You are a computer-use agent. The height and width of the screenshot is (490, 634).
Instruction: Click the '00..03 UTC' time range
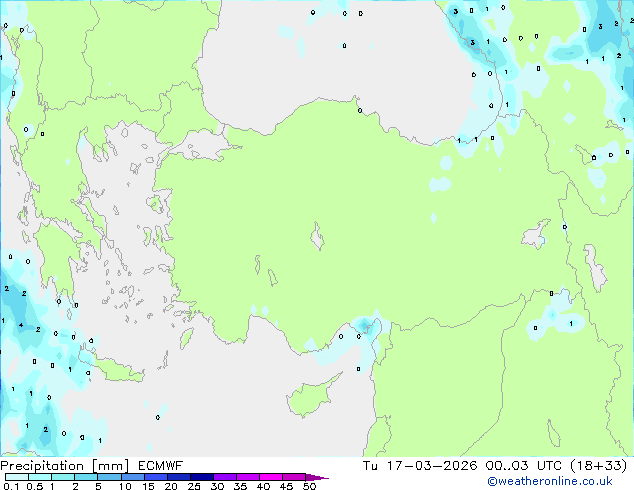[x=524, y=466]
